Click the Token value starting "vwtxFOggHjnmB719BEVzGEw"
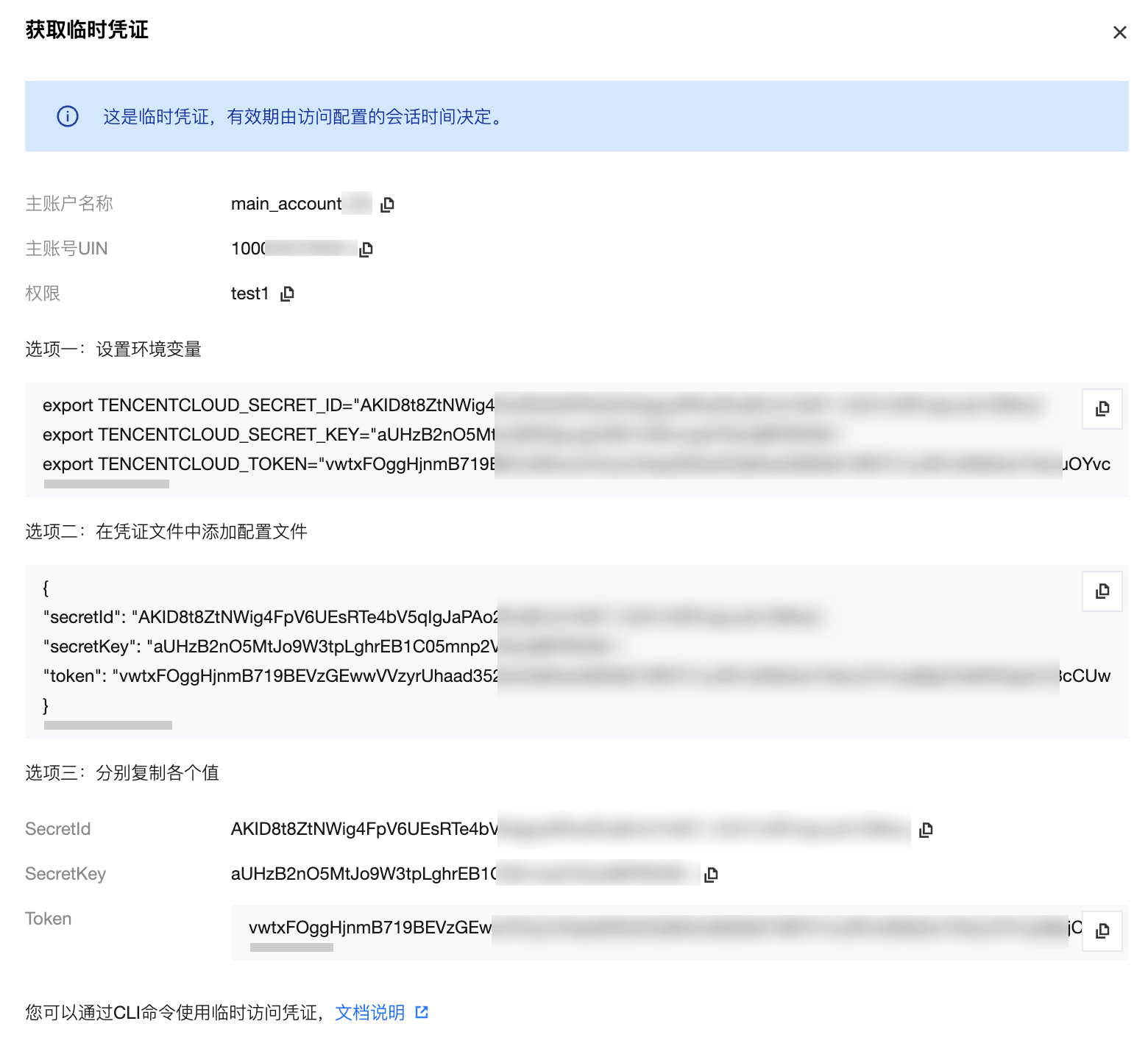 665,928
